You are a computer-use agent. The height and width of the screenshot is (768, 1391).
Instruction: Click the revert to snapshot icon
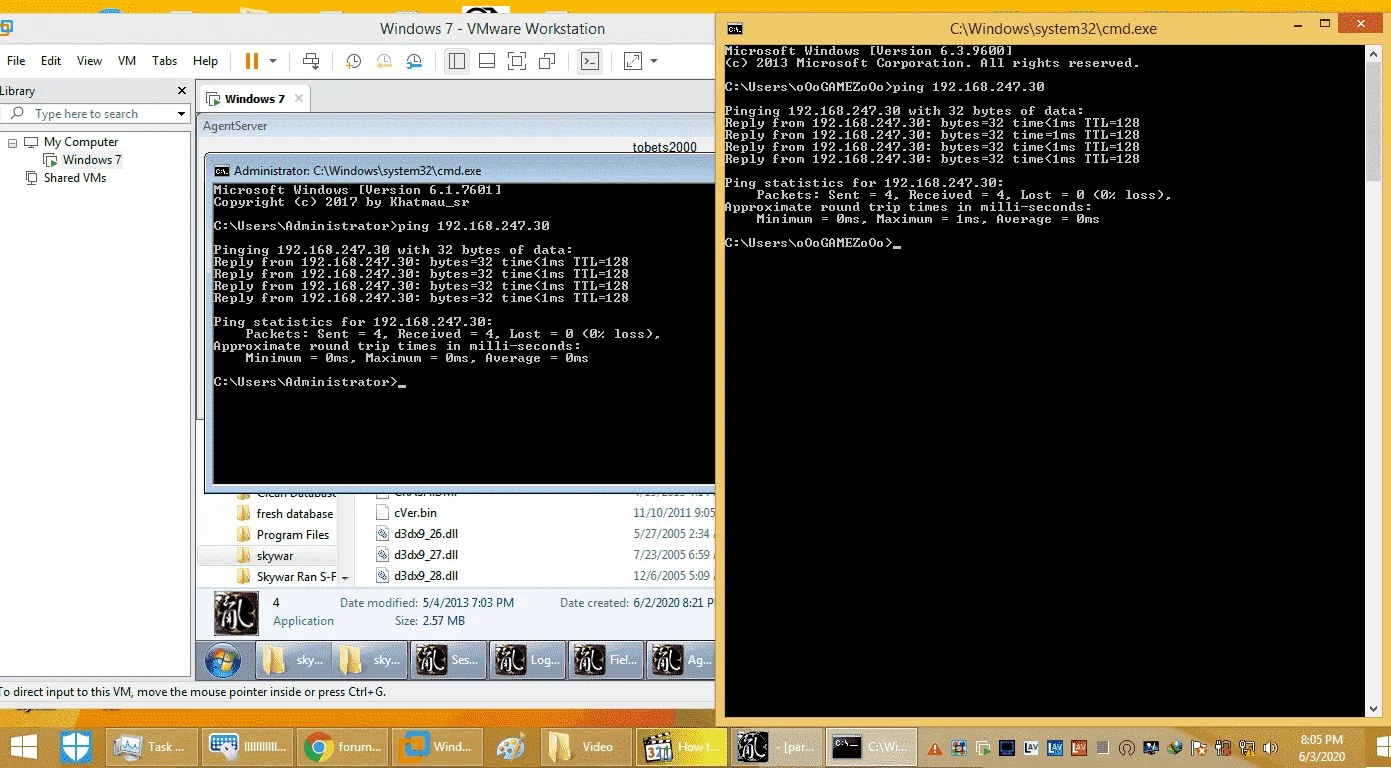click(384, 61)
